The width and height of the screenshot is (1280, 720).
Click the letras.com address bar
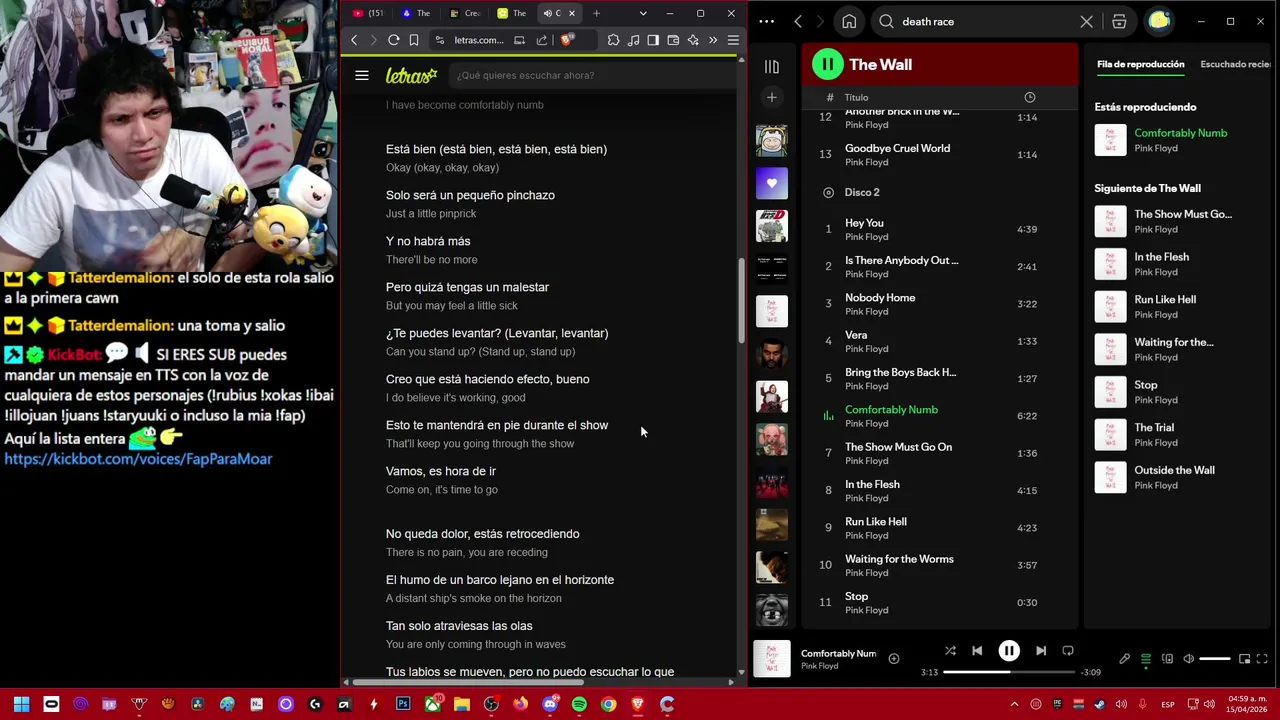479,40
